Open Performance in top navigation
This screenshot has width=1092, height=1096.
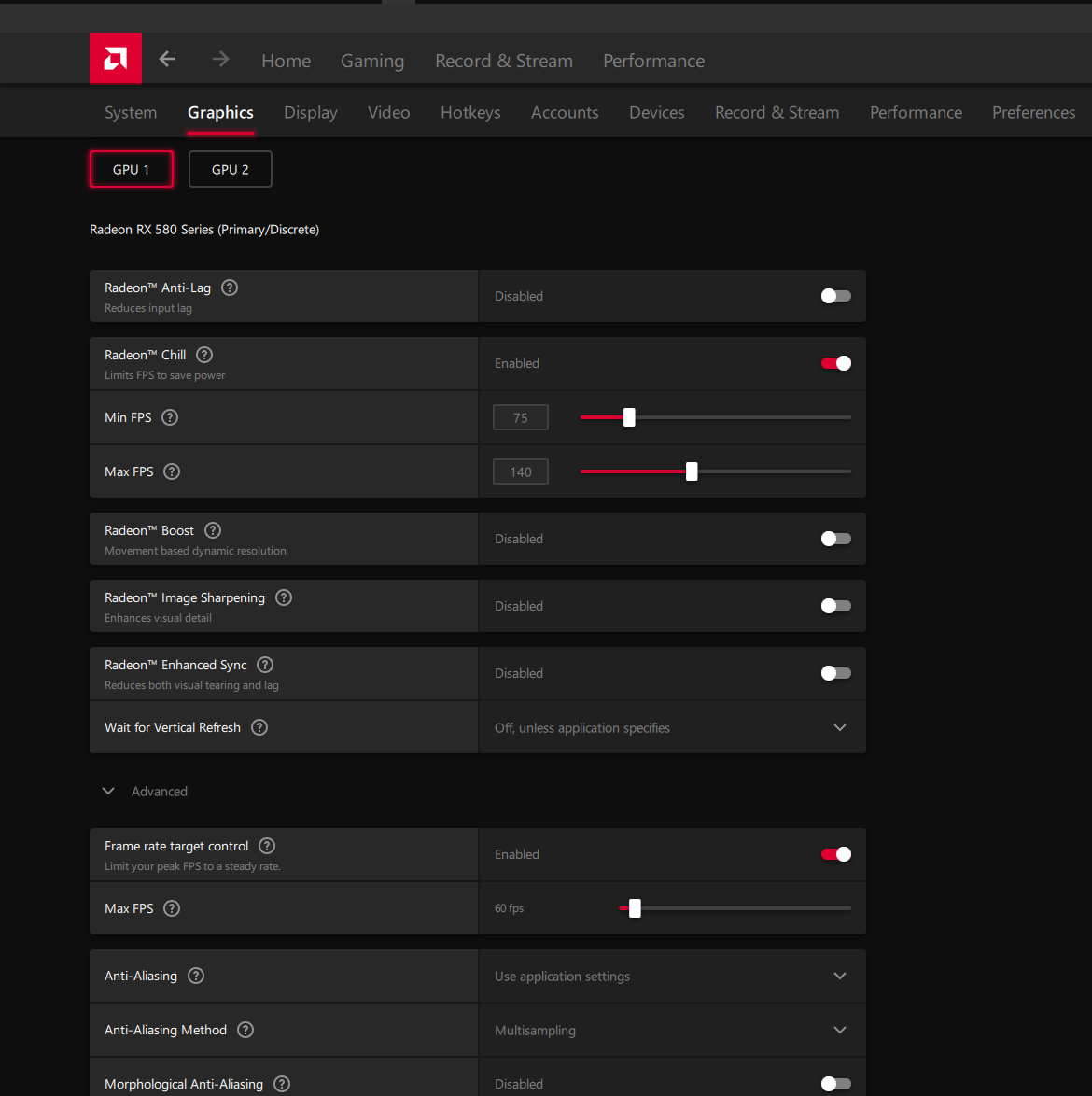pyautogui.click(x=653, y=61)
